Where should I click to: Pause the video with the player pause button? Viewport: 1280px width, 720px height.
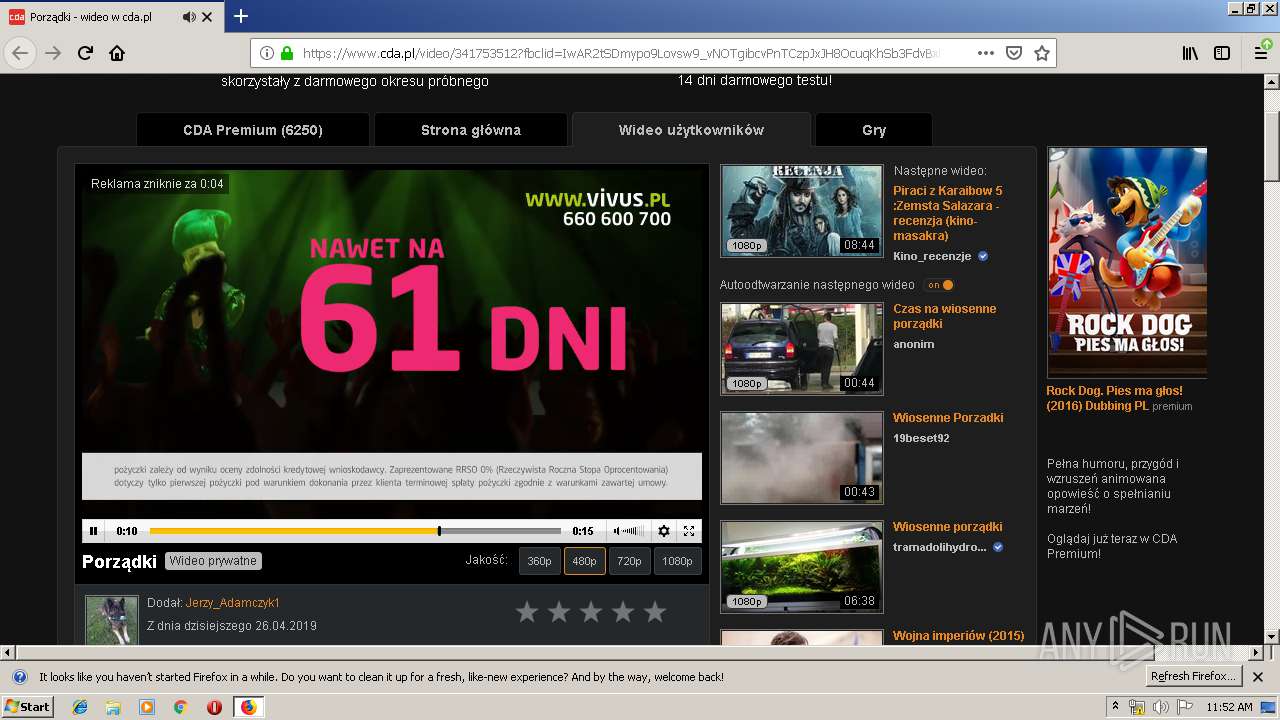click(93, 531)
